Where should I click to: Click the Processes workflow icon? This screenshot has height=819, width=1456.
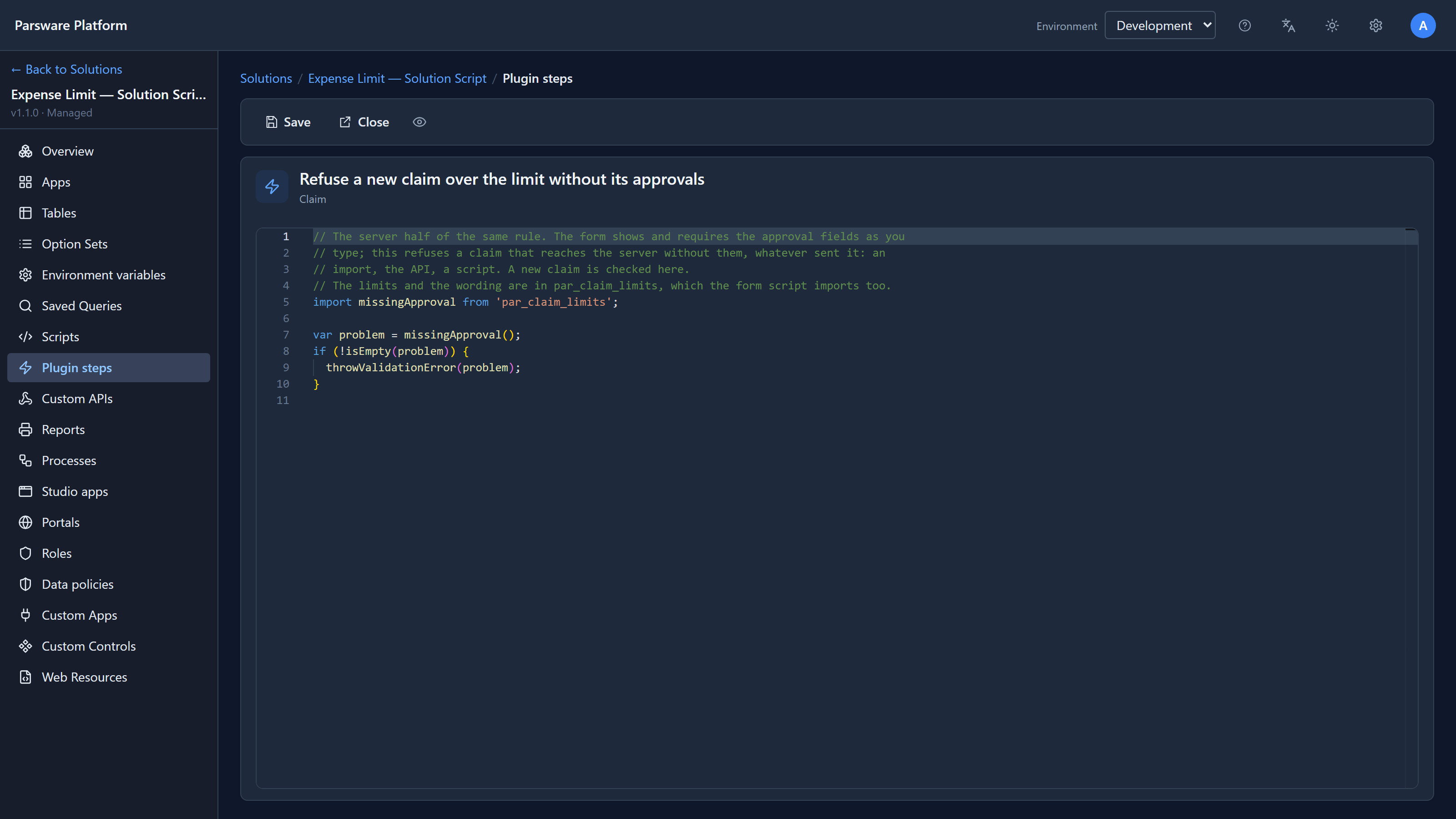tap(25, 460)
